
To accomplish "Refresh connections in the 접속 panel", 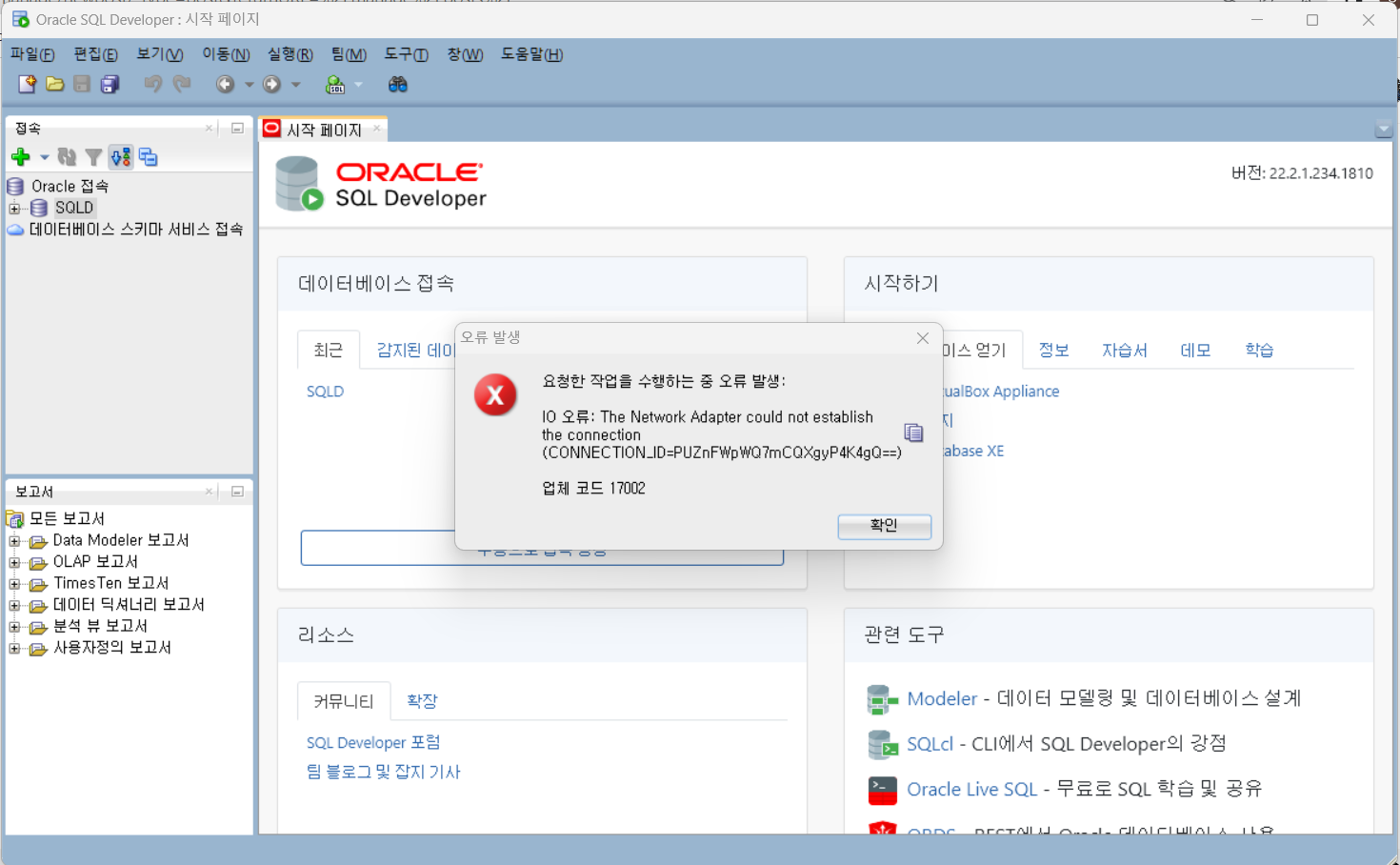I will click(67, 157).
